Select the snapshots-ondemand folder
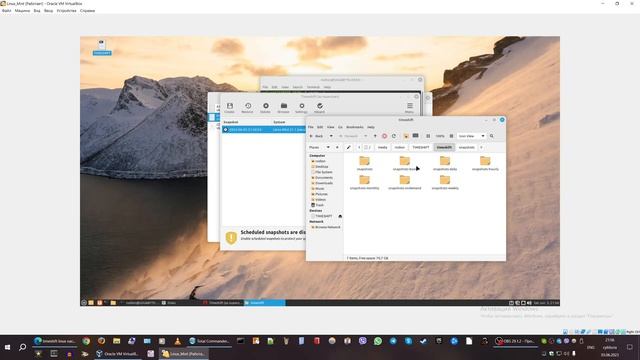 (x=404, y=182)
